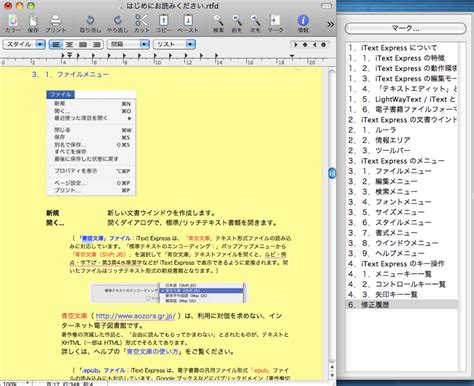Set justified text alignment
Screen dimensions: 474x386
[x=83, y=44]
